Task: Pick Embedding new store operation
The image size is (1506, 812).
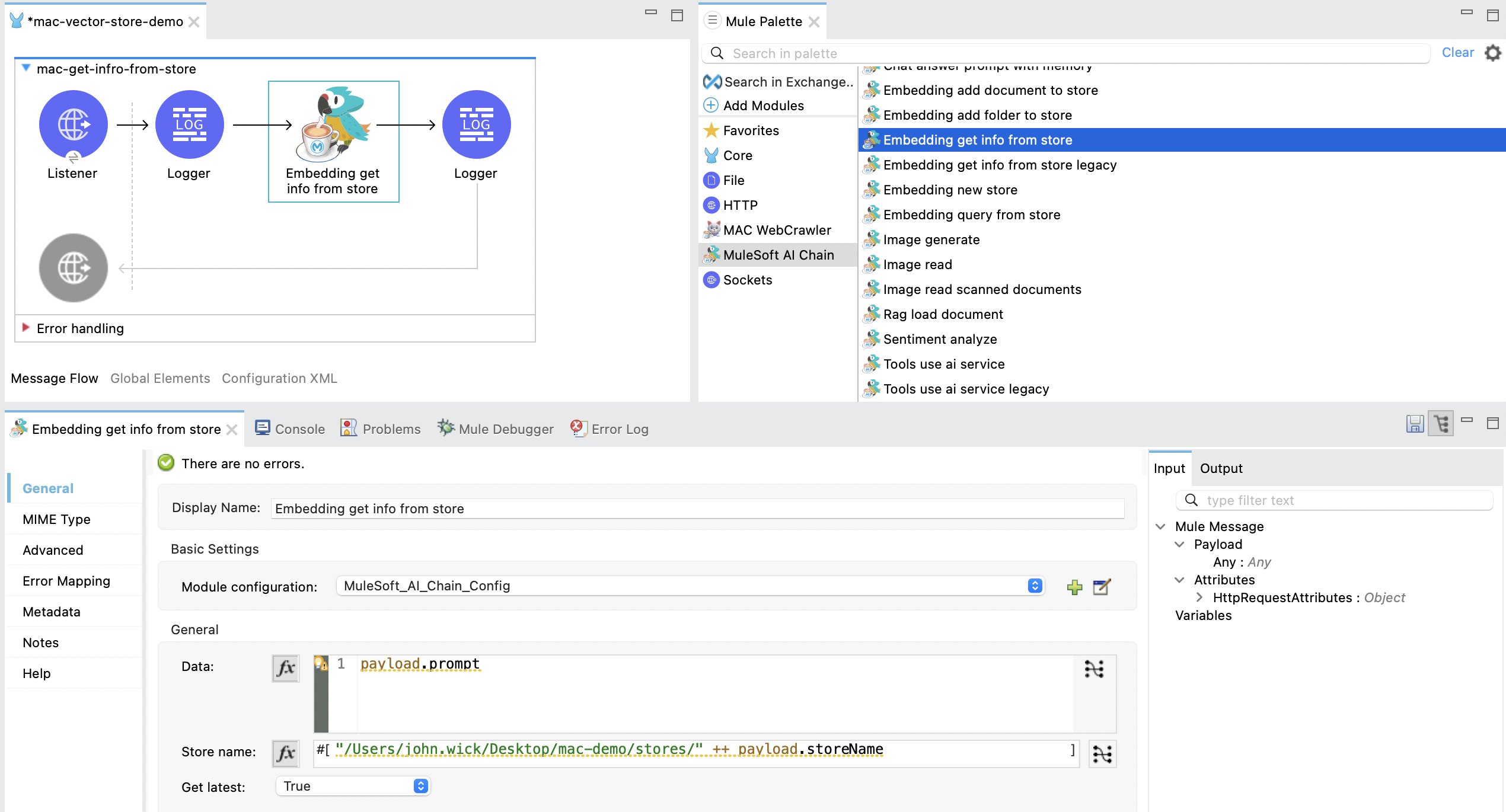Action: [x=940, y=190]
